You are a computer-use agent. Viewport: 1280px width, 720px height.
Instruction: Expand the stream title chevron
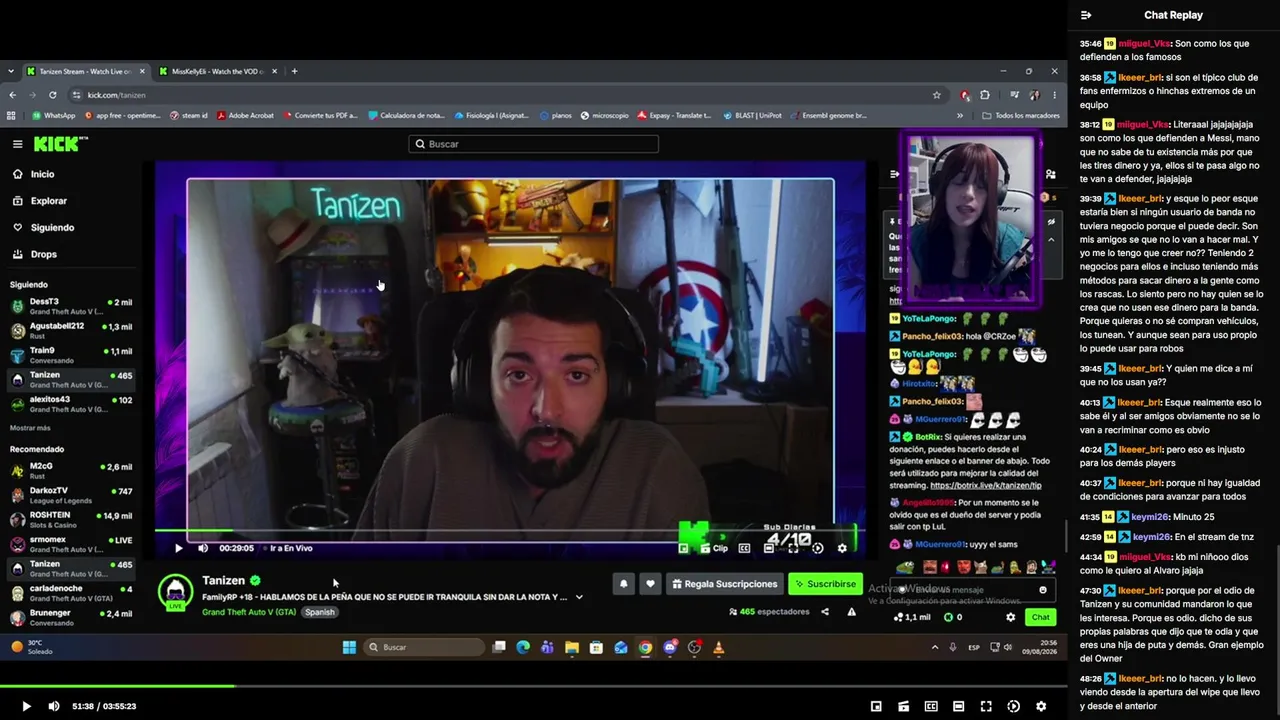[578, 597]
